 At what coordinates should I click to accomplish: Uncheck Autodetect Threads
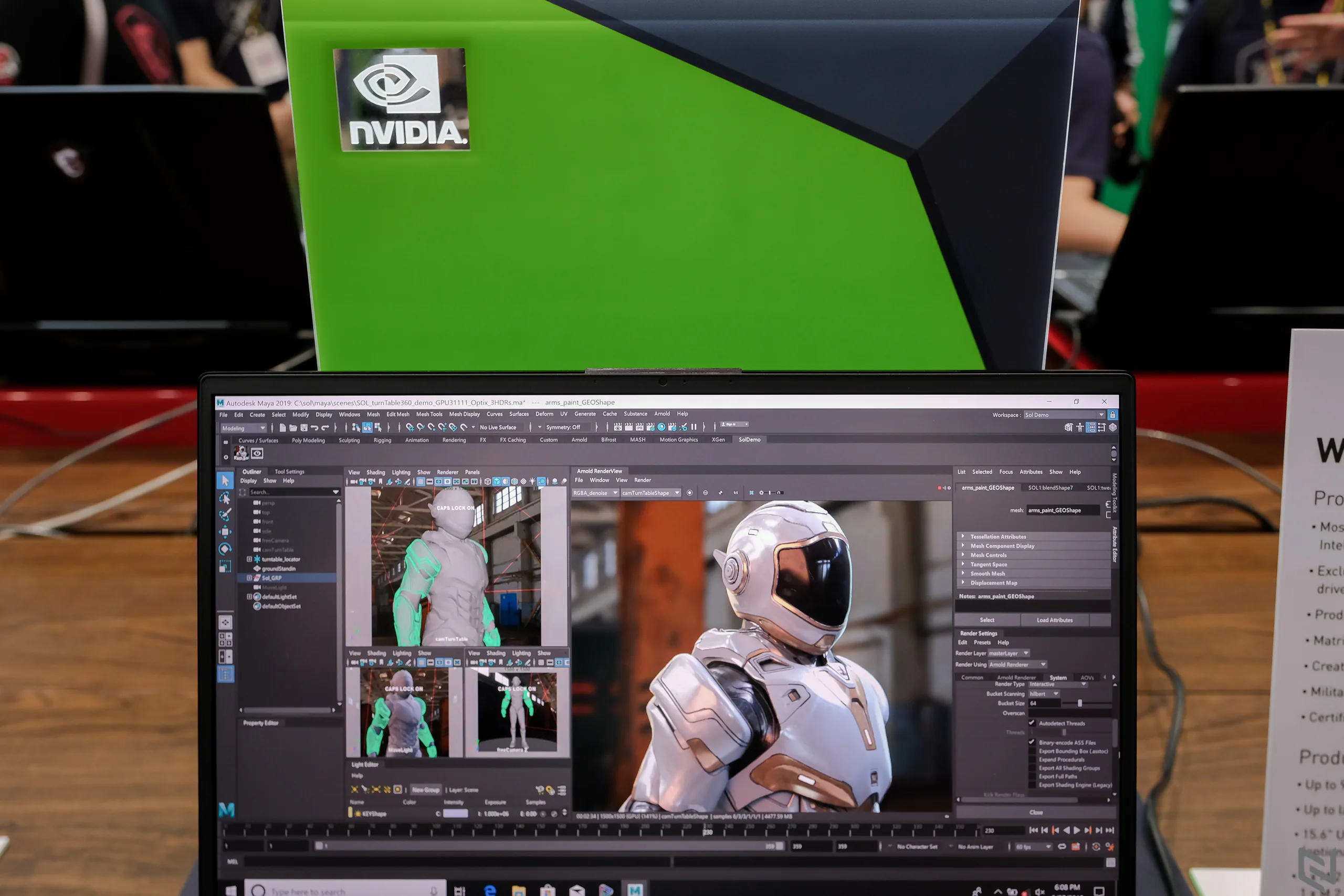[1032, 723]
